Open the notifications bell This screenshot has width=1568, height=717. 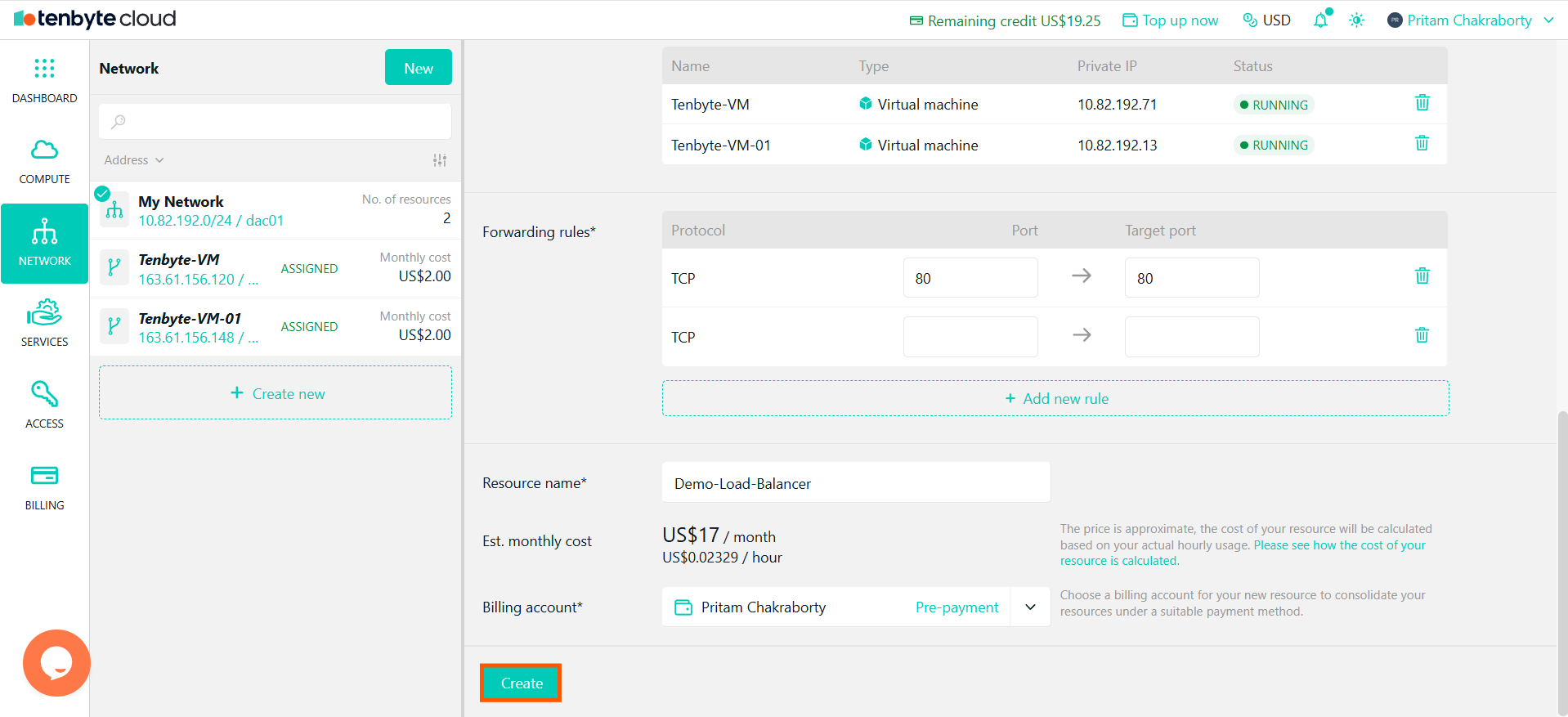click(1321, 20)
